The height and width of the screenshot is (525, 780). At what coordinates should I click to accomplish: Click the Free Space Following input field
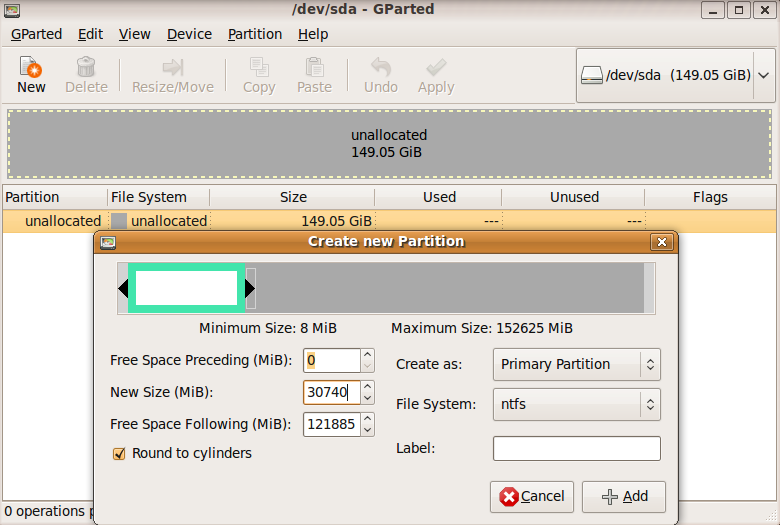tap(332, 424)
